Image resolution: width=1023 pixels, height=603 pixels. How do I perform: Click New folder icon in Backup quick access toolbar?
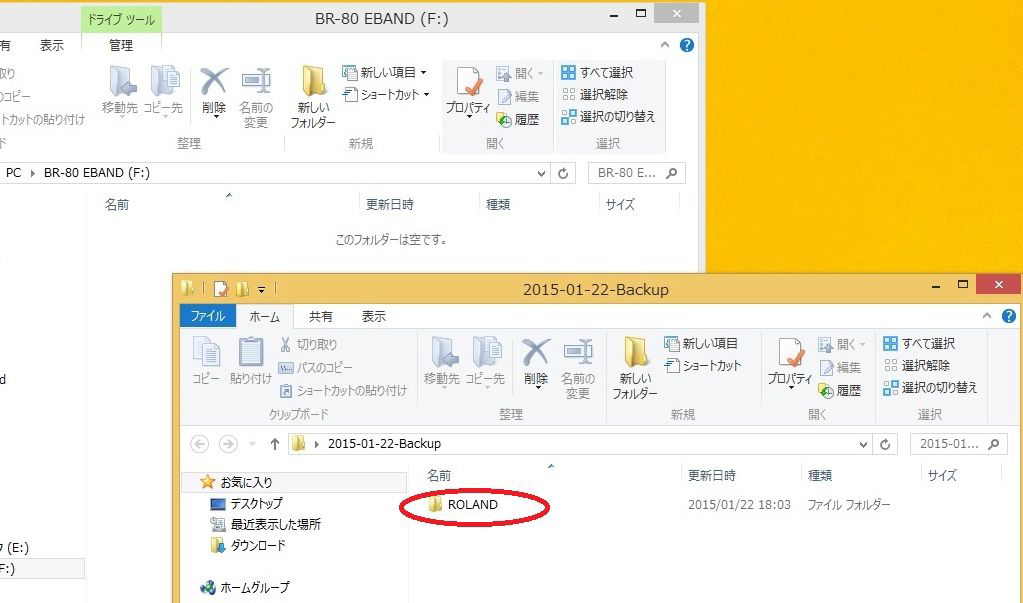tap(242, 288)
